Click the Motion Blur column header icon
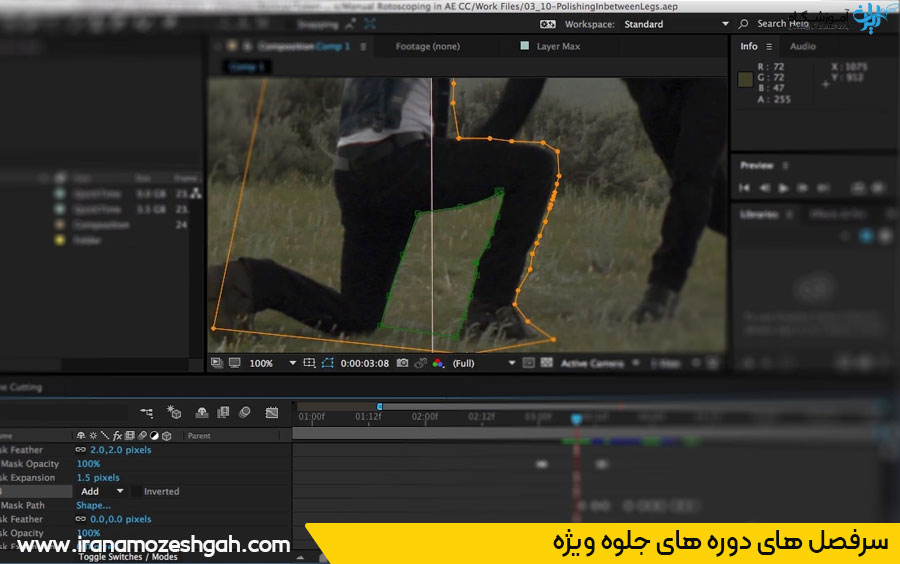This screenshot has width=900, height=564. tap(142, 435)
